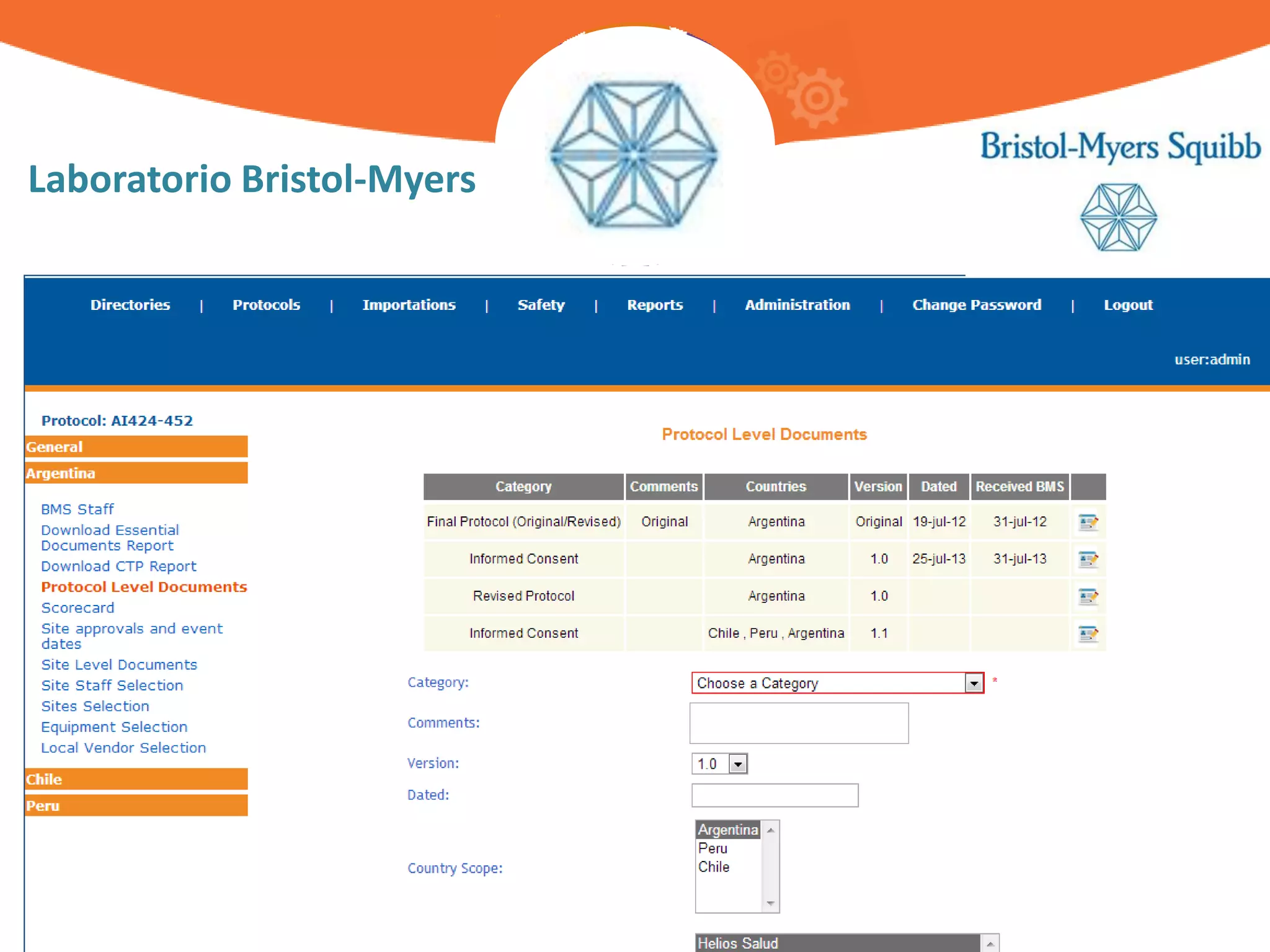
Task: Click the 31-jul-13 received cell
Action: 1020,559
